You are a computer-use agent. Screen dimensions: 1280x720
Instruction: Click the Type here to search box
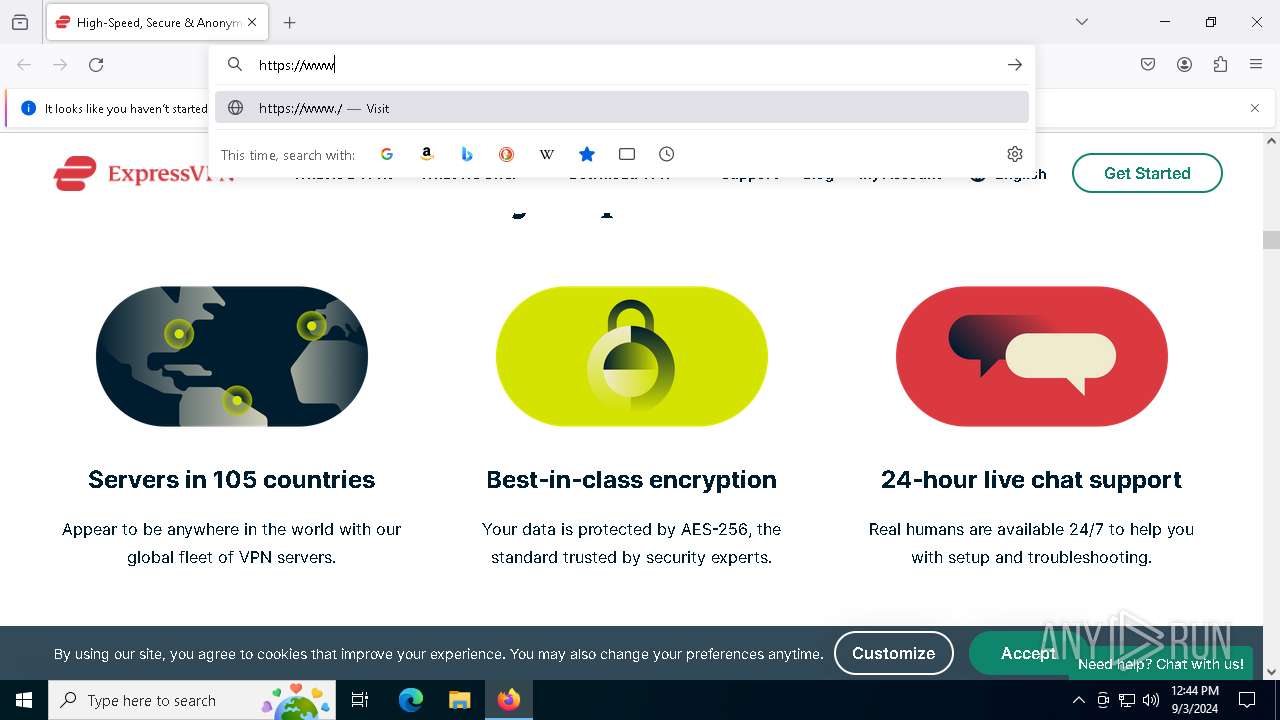[193, 700]
